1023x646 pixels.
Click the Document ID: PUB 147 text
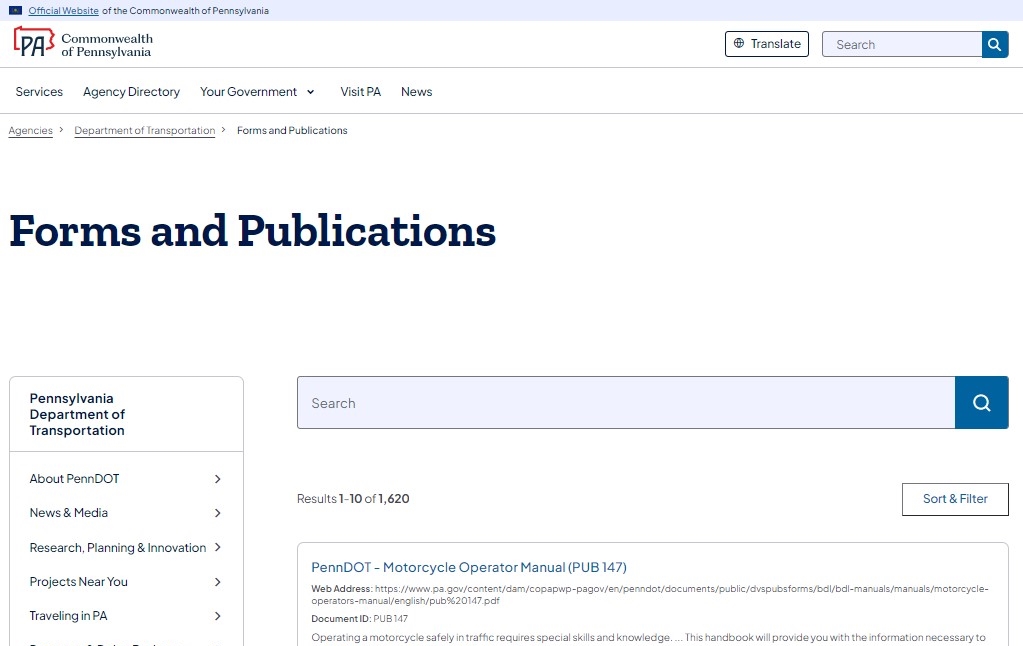(359, 619)
